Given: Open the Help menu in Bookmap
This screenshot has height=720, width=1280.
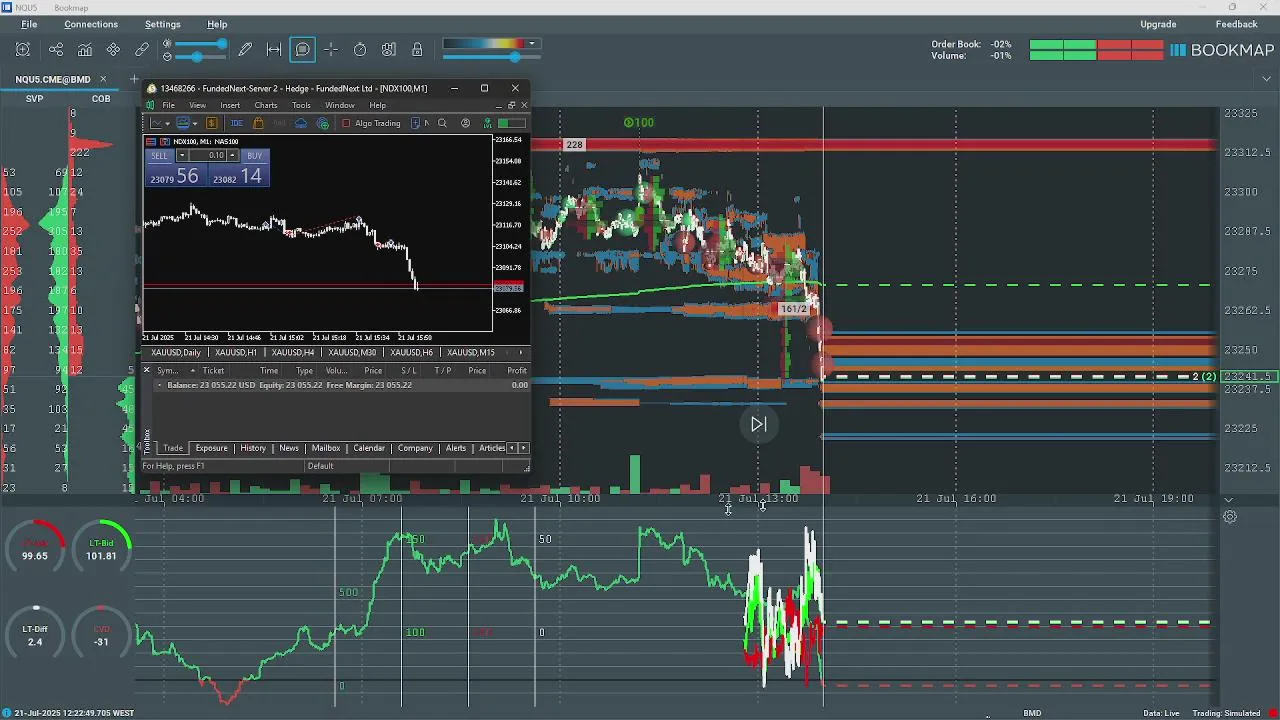Looking at the screenshot, I should [x=217, y=24].
